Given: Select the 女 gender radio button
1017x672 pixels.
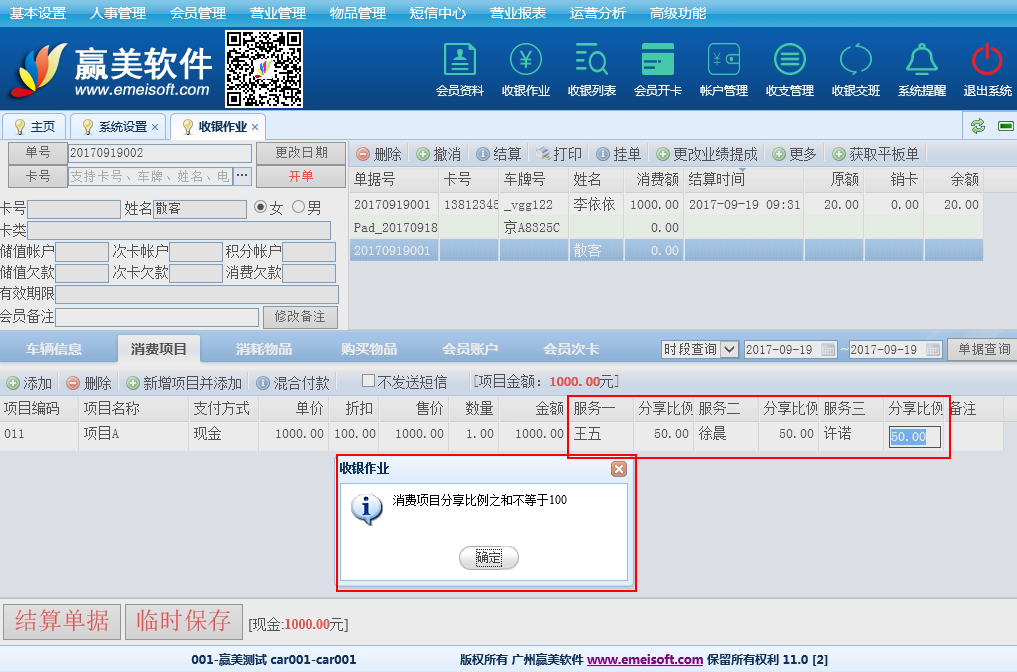Looking at the screenshot, I should tap(261, 208).
